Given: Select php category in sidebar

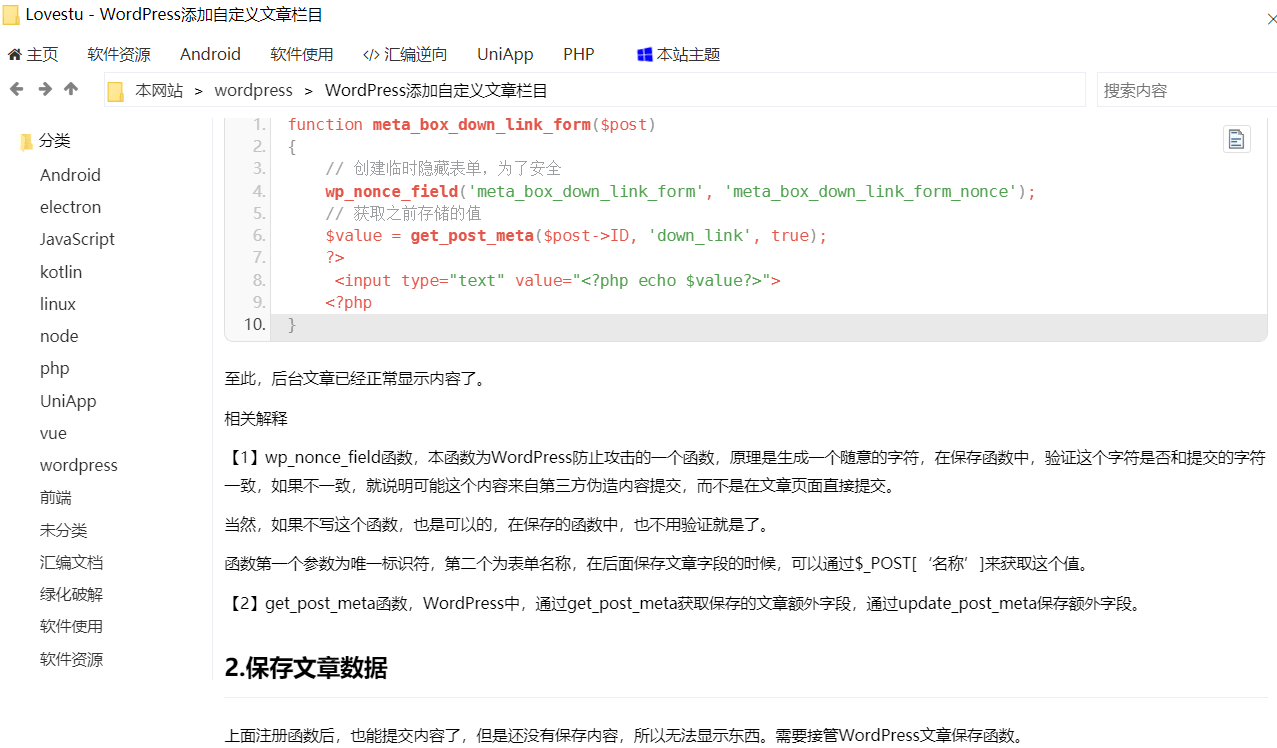Looking at the screenshot, I should 55,368.
